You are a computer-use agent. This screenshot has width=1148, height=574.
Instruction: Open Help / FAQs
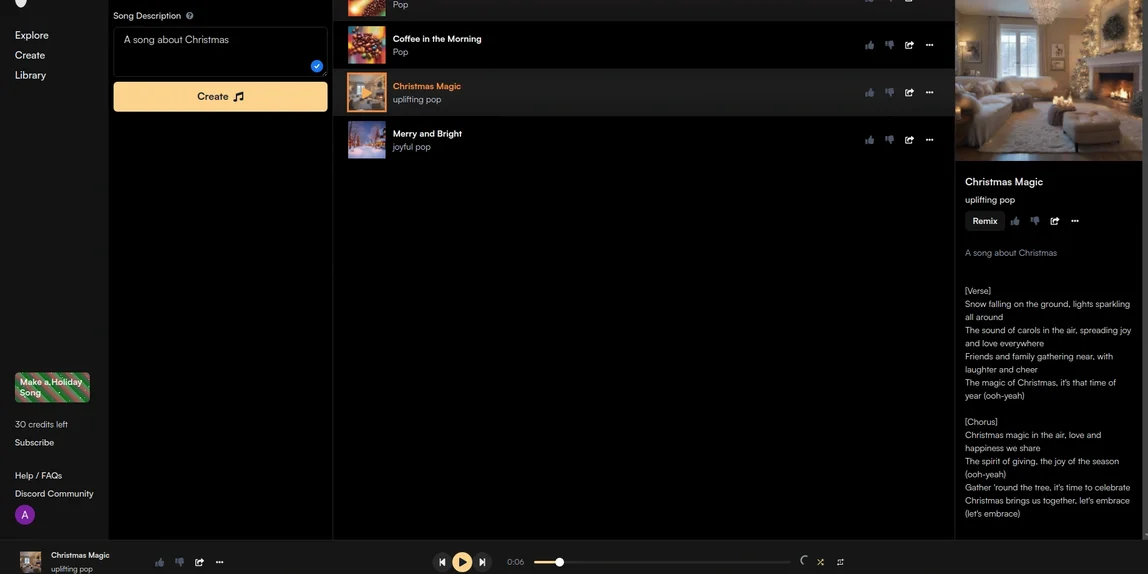point(38,476)
